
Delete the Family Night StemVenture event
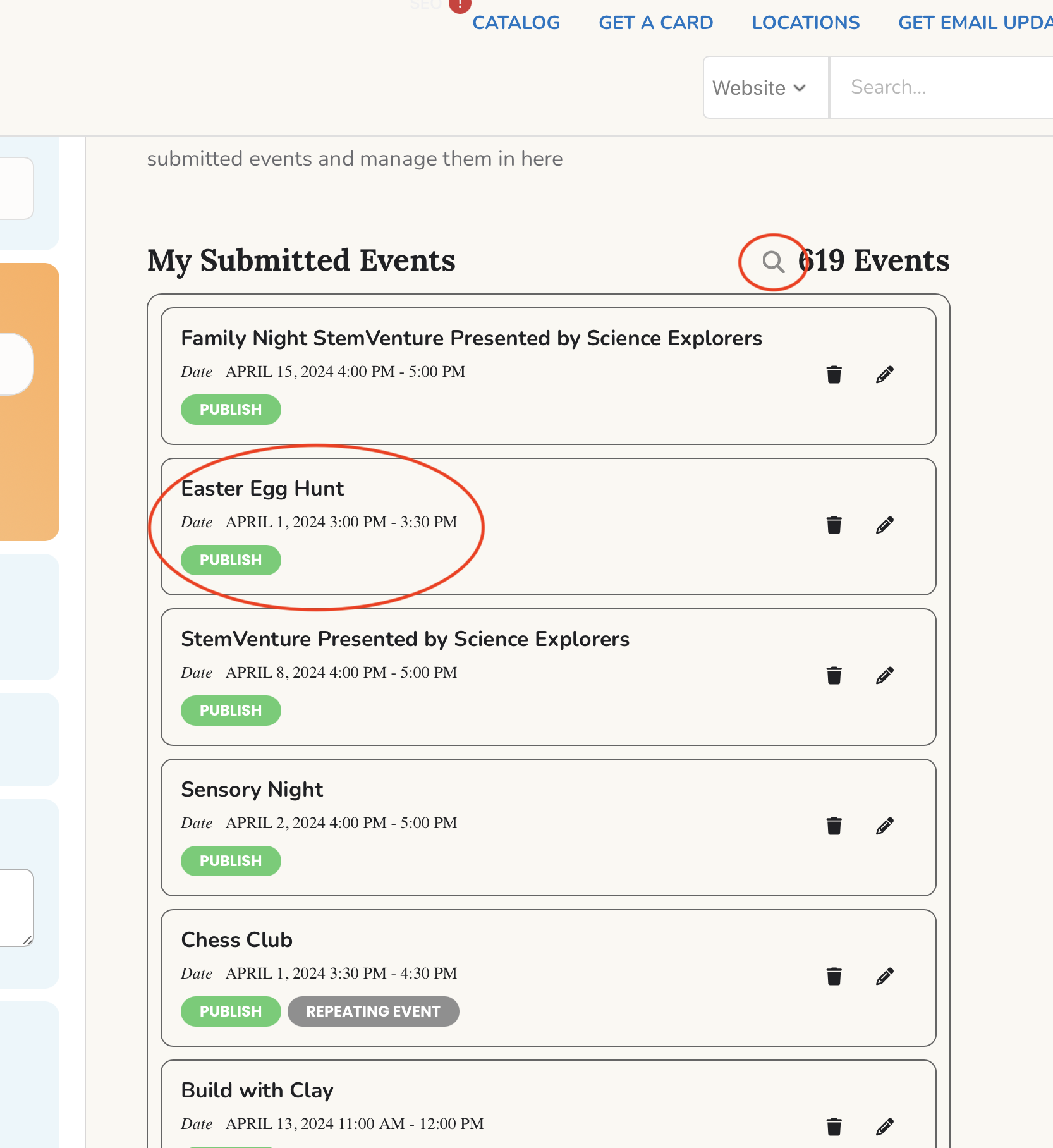click(x=834, y=374)
